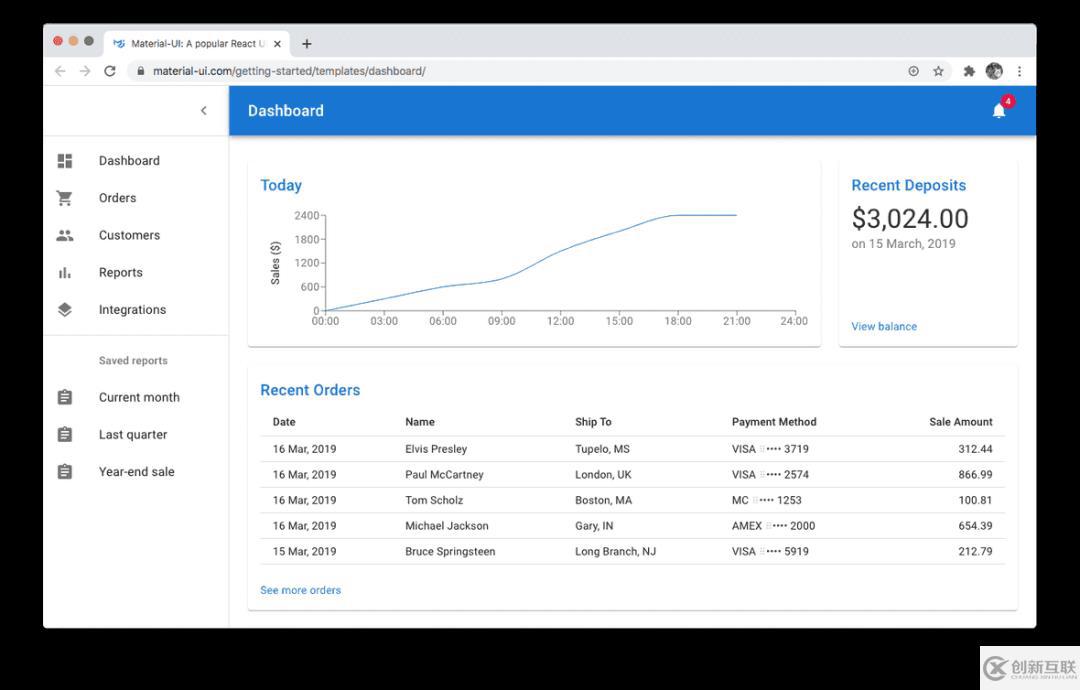Click the Tupelo, MS ship-to cell
The height and width of the screenshot is (690, 1080).
click(x=602, y=449)
